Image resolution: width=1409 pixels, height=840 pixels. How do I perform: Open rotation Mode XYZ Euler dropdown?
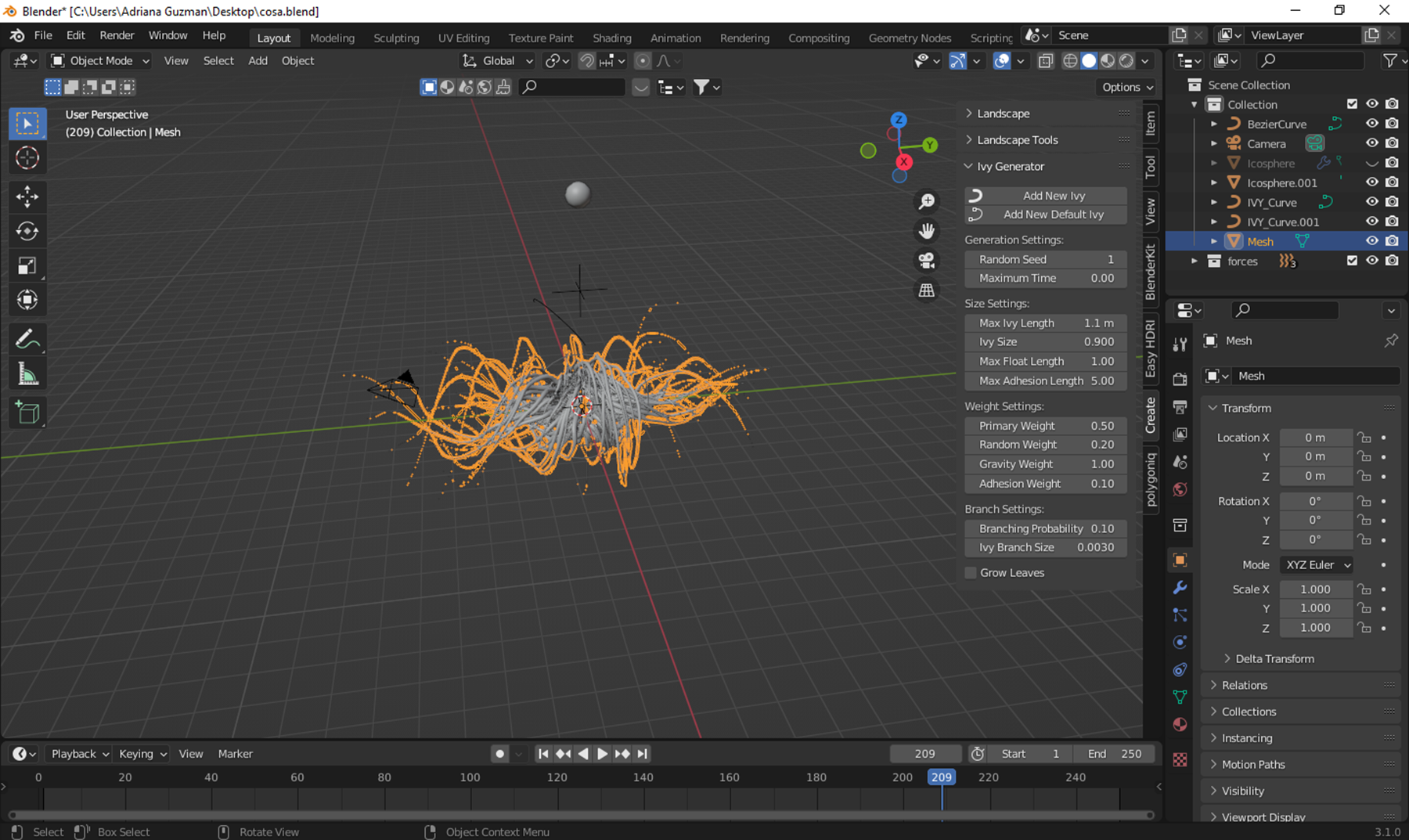coord(1317,565)
